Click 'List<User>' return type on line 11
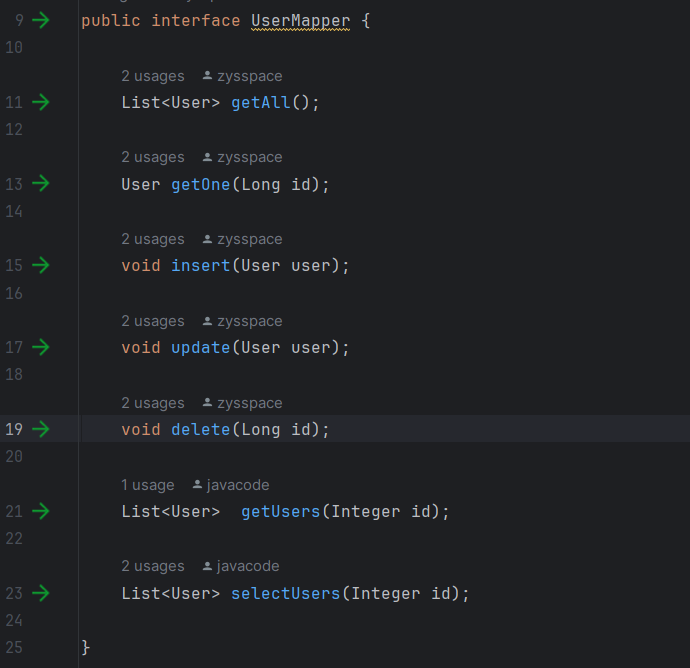Viewport: 690px width, 668px height. (171, 103)
